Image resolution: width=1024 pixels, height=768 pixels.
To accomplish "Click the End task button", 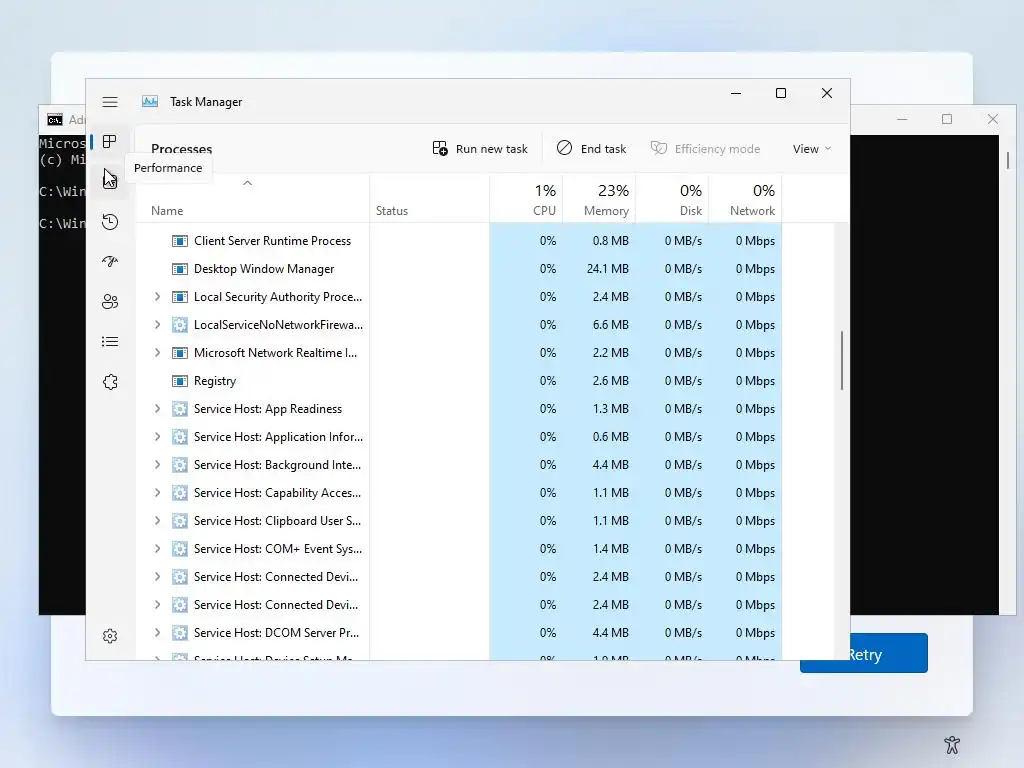I will coord(592,149).
